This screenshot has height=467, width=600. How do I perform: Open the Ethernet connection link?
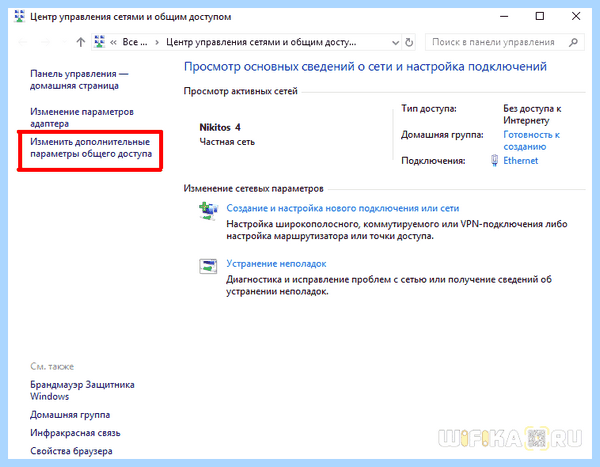pyautogui.click(x=520, y=161)
